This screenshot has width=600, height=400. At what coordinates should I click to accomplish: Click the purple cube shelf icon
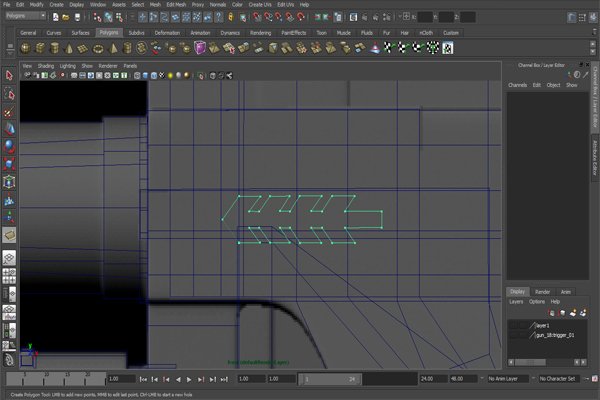pos(200,48)
